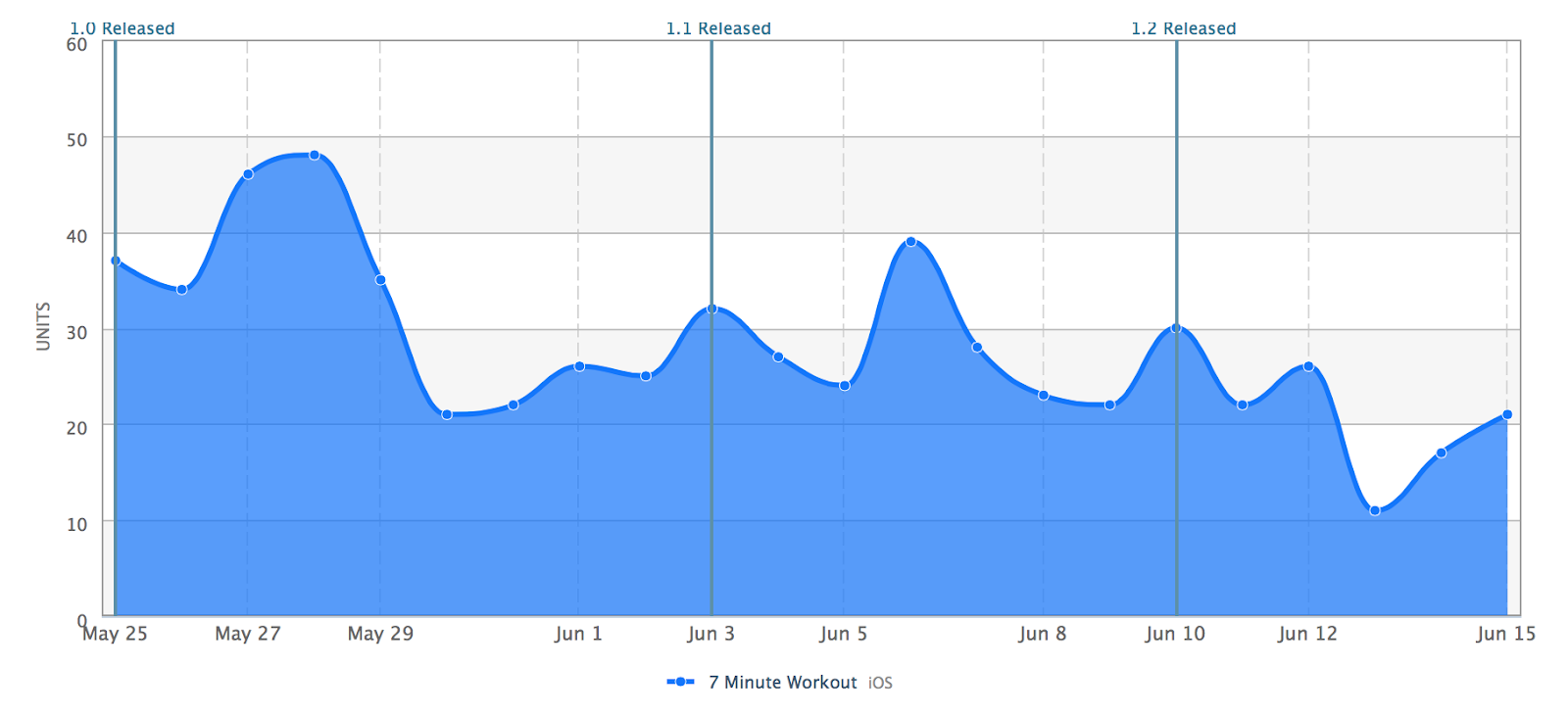Click the lowest data point near 11 units

tap(1375, 510)
